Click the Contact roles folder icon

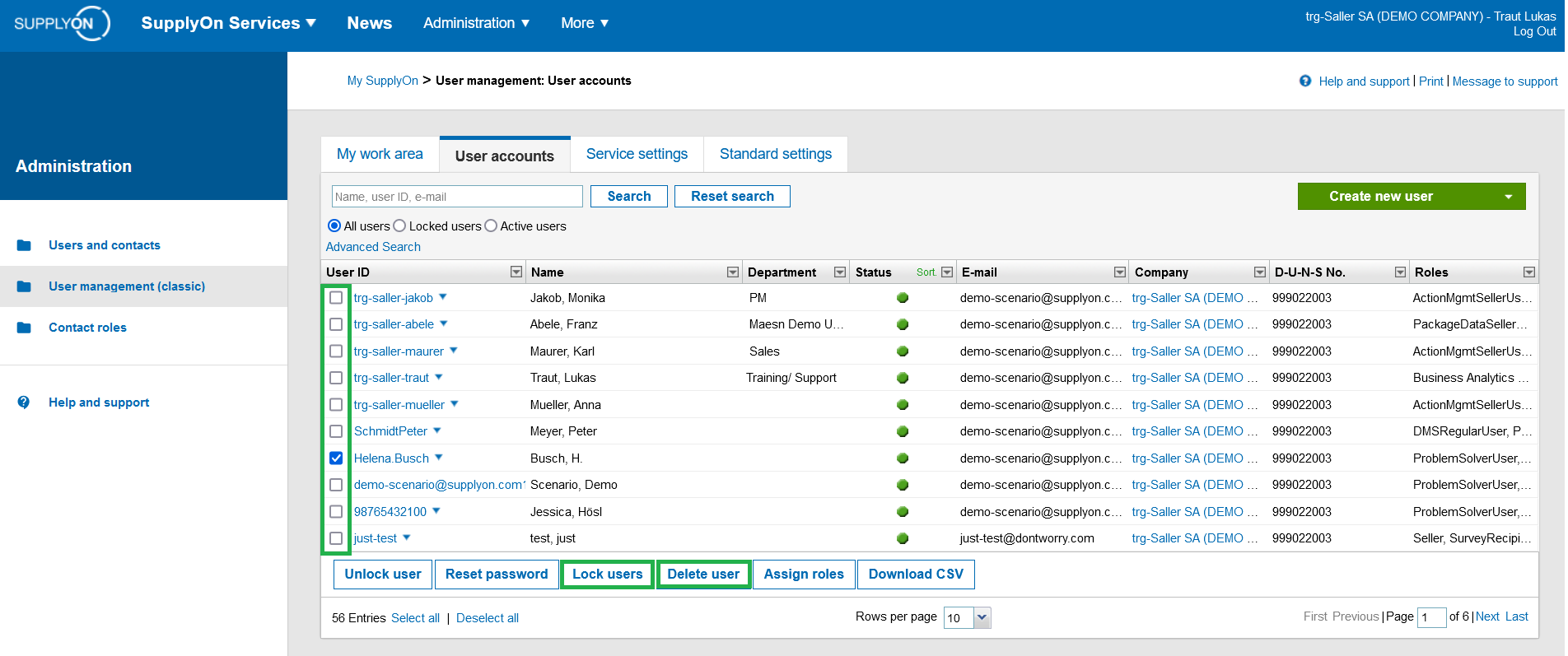coord(24,328)
